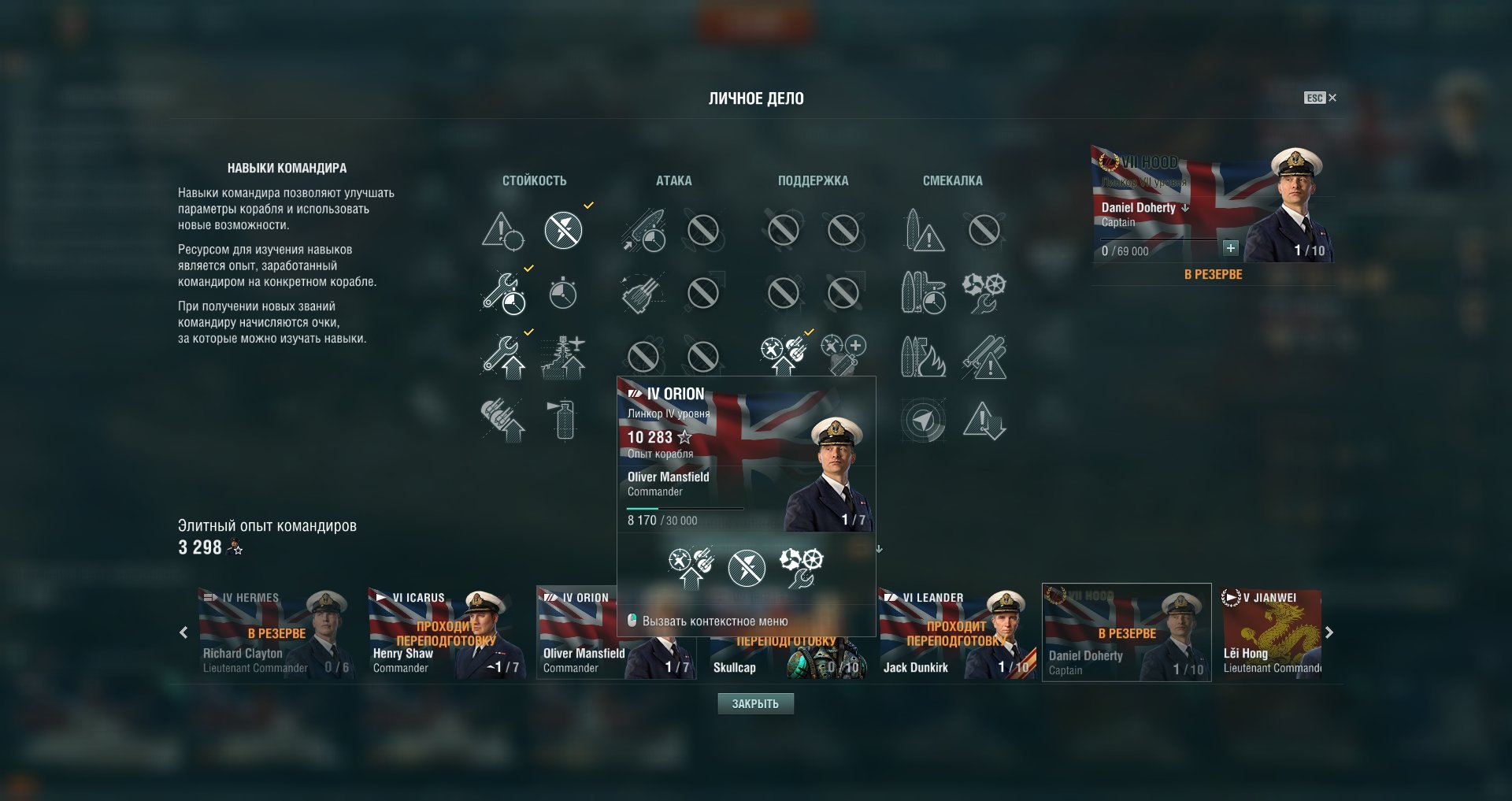Click the shells with flame skill
This screenshot has height=801, width=1512.
coord(923,357)
